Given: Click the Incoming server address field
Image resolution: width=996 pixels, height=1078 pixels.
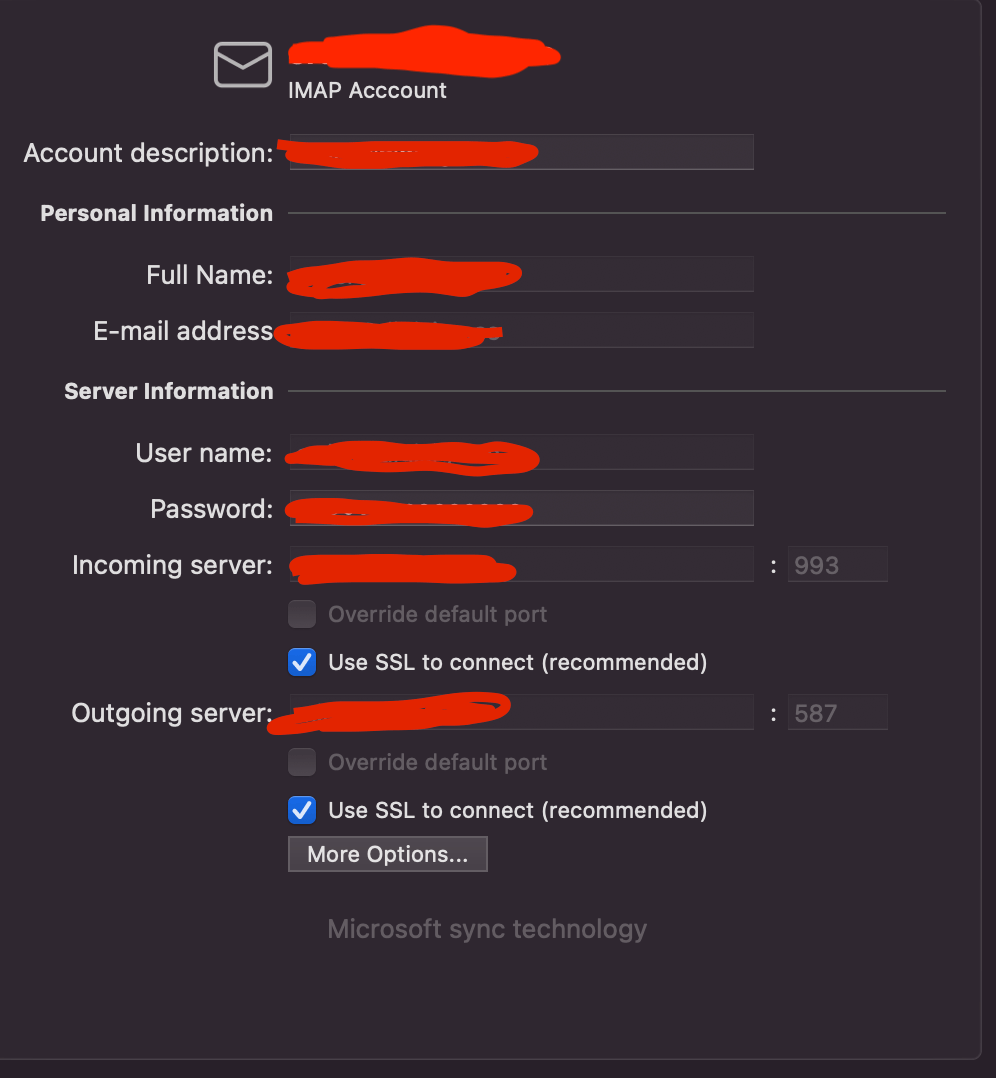Looking at the screenshot, I should [x=522, y=564].
